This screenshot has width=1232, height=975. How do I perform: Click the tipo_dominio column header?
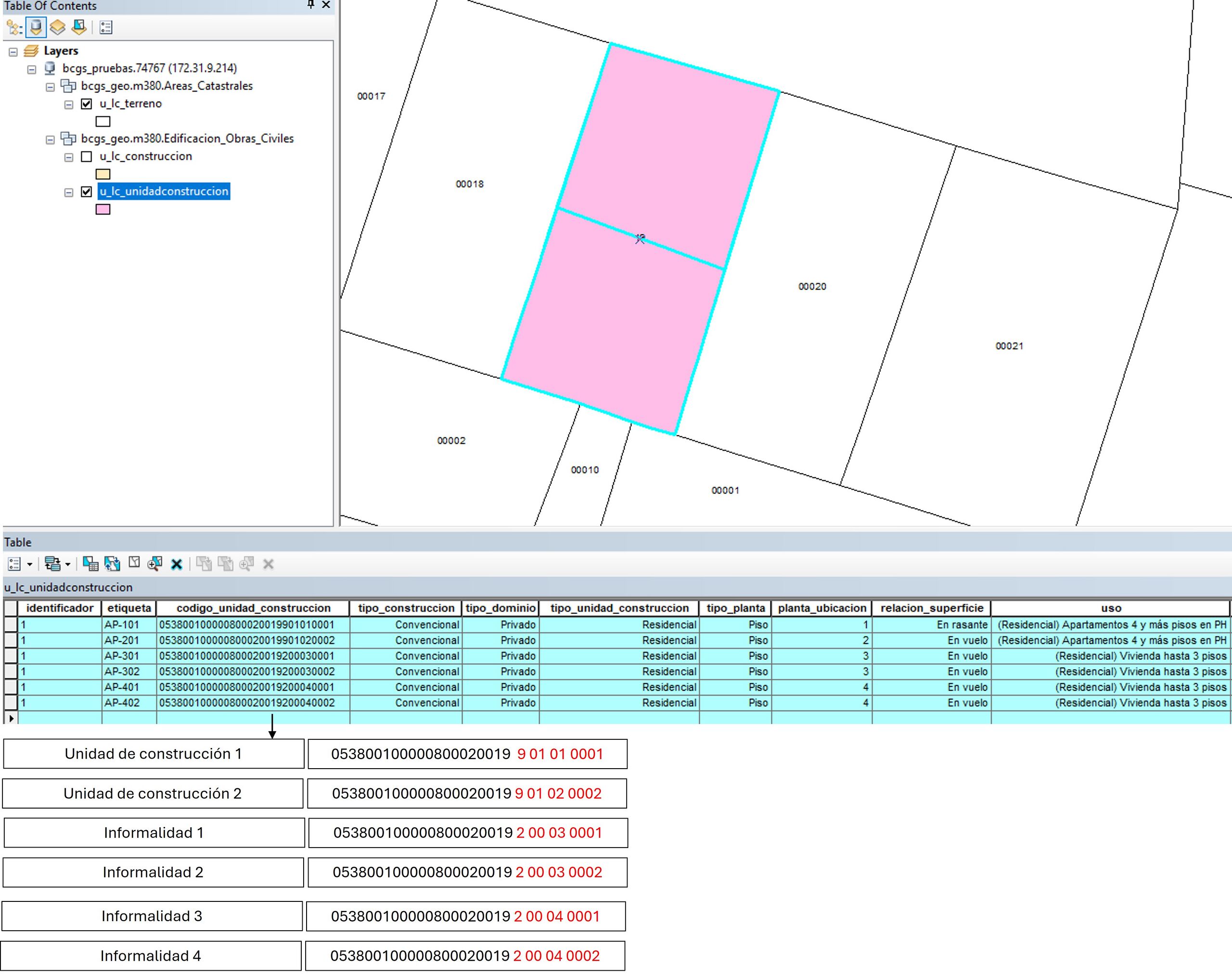[x=500, y=608]
